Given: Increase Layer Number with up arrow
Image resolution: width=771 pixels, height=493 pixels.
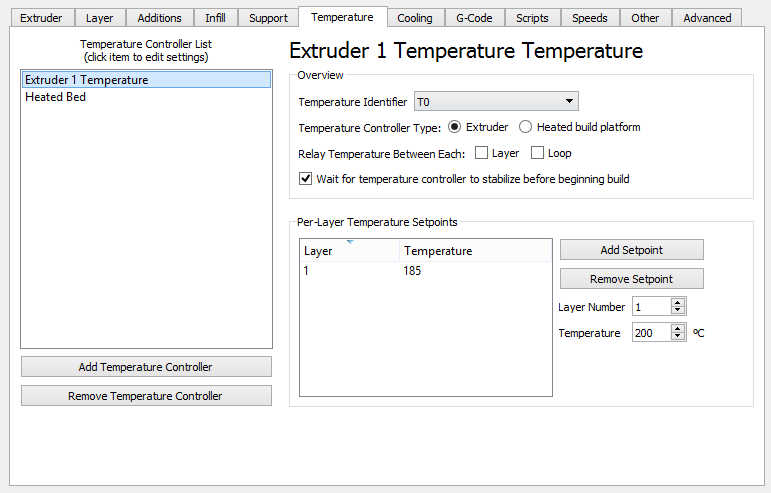Looking at the screenshot, I should [x=678, y=302].
